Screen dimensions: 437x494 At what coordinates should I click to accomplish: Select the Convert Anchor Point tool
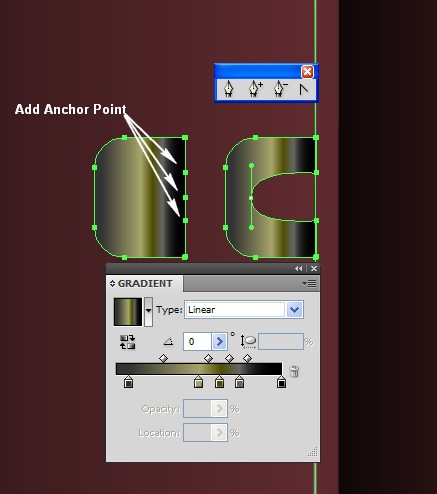point(304,89)
